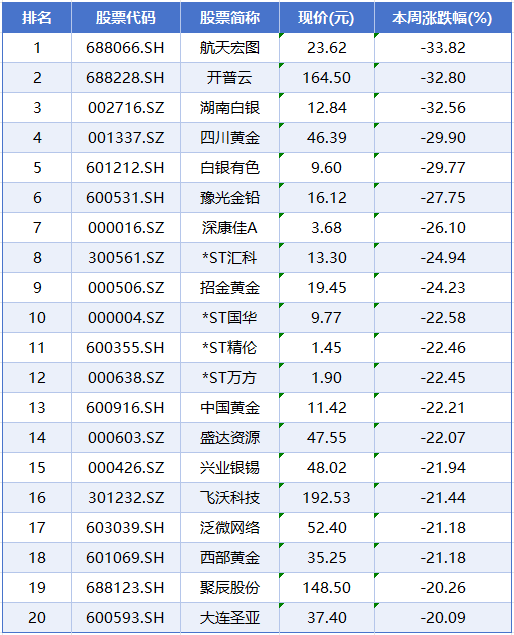Image resolution: width=514 pixels, height=635 pixels.
Task: Select stock code 688228.SH
Action: tap(125, 78)
